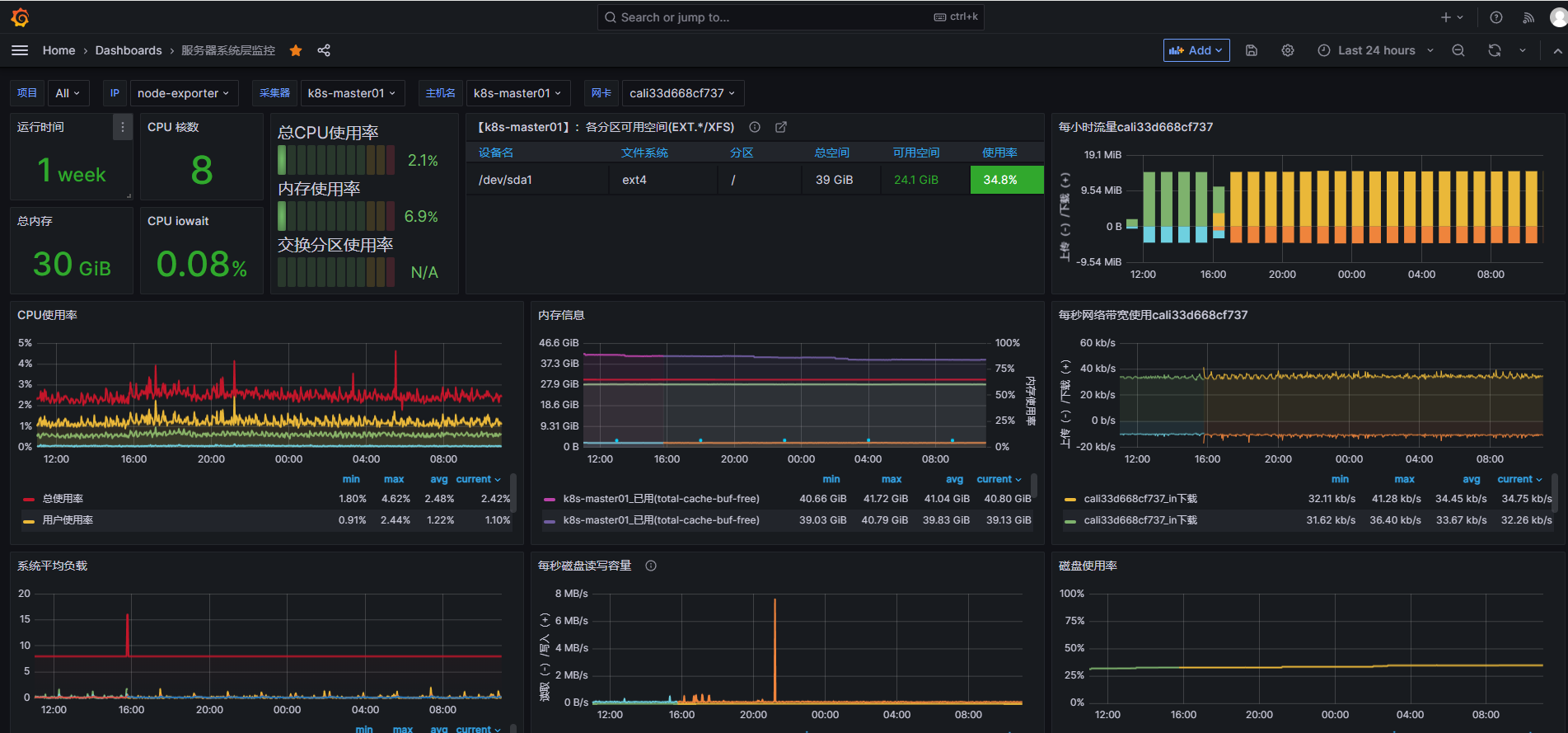Click the 内存信息 panel title

point(561,315)
